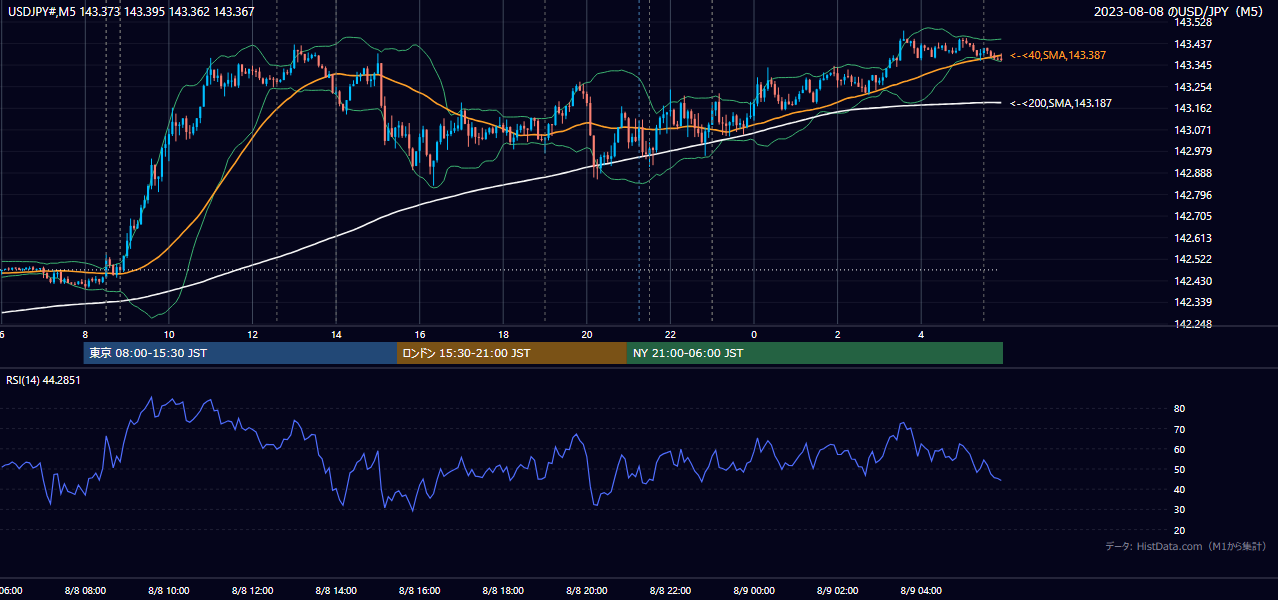The height and width of the screenshot is (600, 1278).
Task: Click hour 22 on the price chart time axis
Action: (x=670, y=334)
